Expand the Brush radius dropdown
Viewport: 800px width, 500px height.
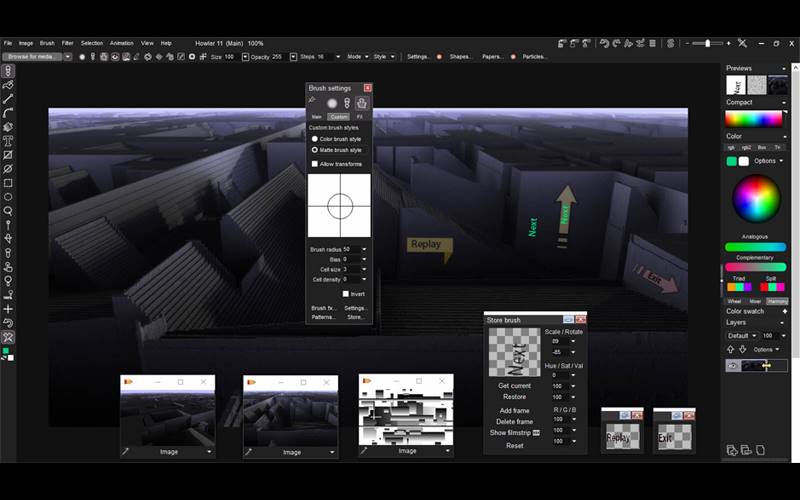coord(364,249)
